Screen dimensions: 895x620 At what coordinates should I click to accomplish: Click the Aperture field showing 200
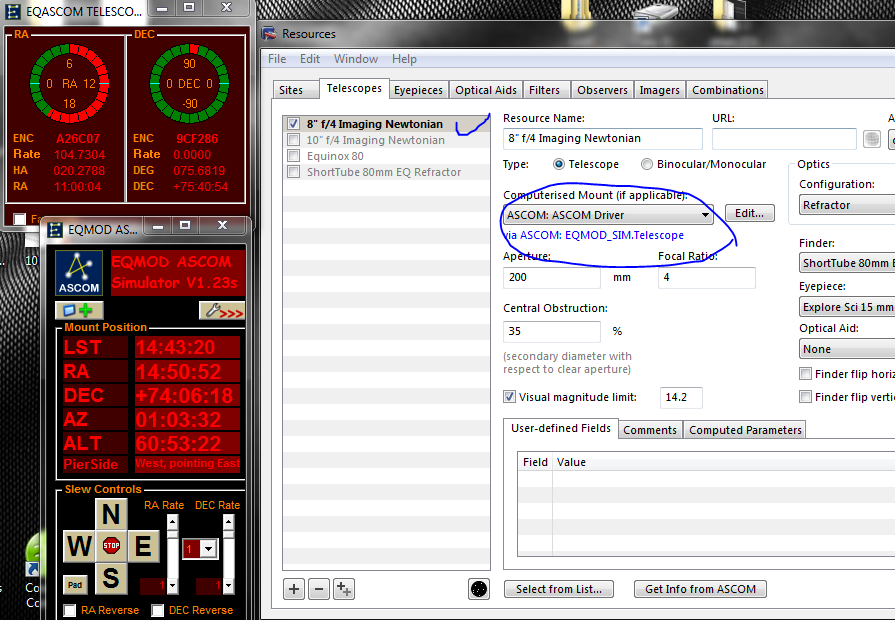pyautogui.click(x=551, y=277)
